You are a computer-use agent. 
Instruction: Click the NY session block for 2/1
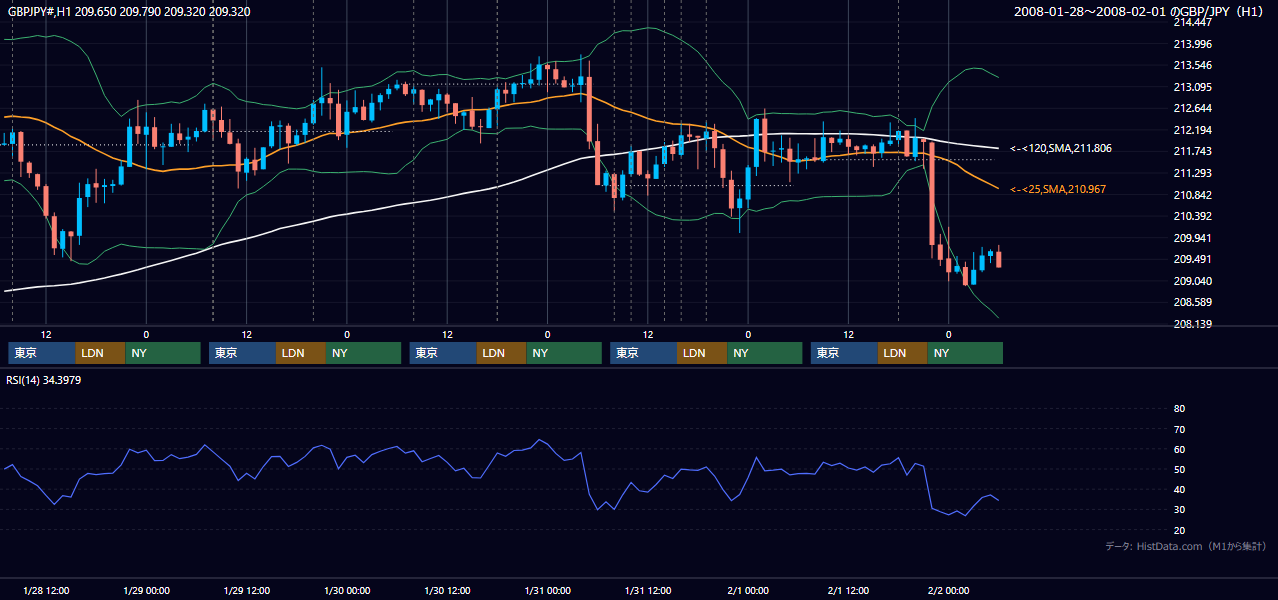pos(965,353)
